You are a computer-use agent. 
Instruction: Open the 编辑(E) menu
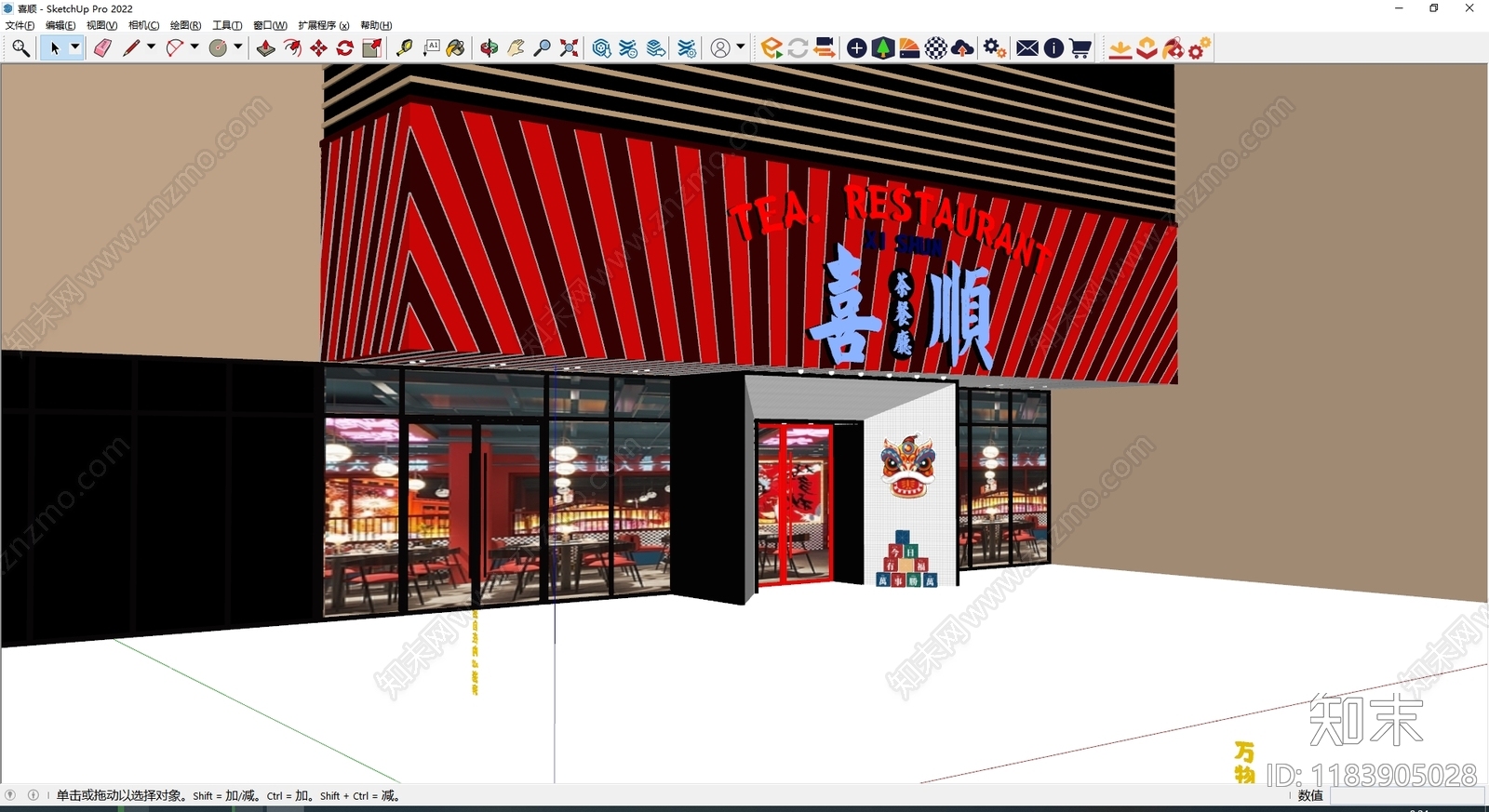pyautogui.click(x=60, y=25)
